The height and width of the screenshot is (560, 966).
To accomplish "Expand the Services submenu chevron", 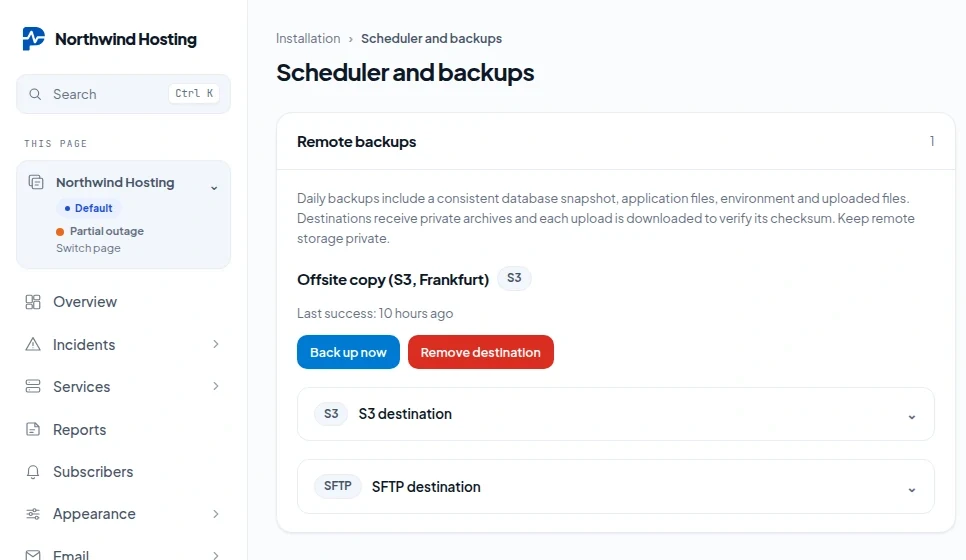I will (x=216, y=386).
